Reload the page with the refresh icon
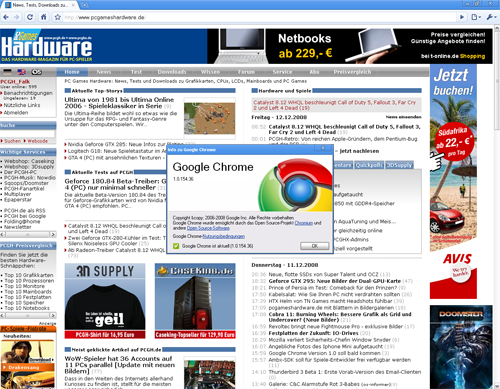 click(x=30, y=17)
